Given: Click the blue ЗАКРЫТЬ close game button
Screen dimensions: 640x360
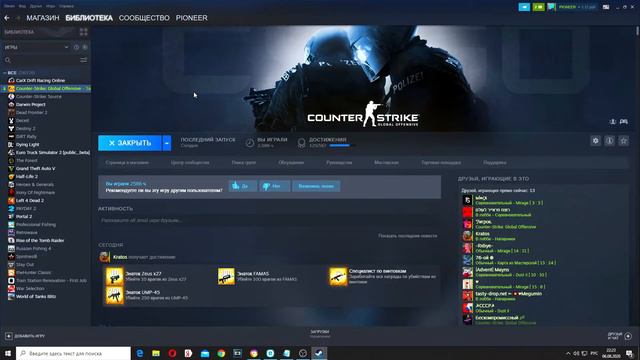Looking at the screenshot, I should click(x=130, y=143).
